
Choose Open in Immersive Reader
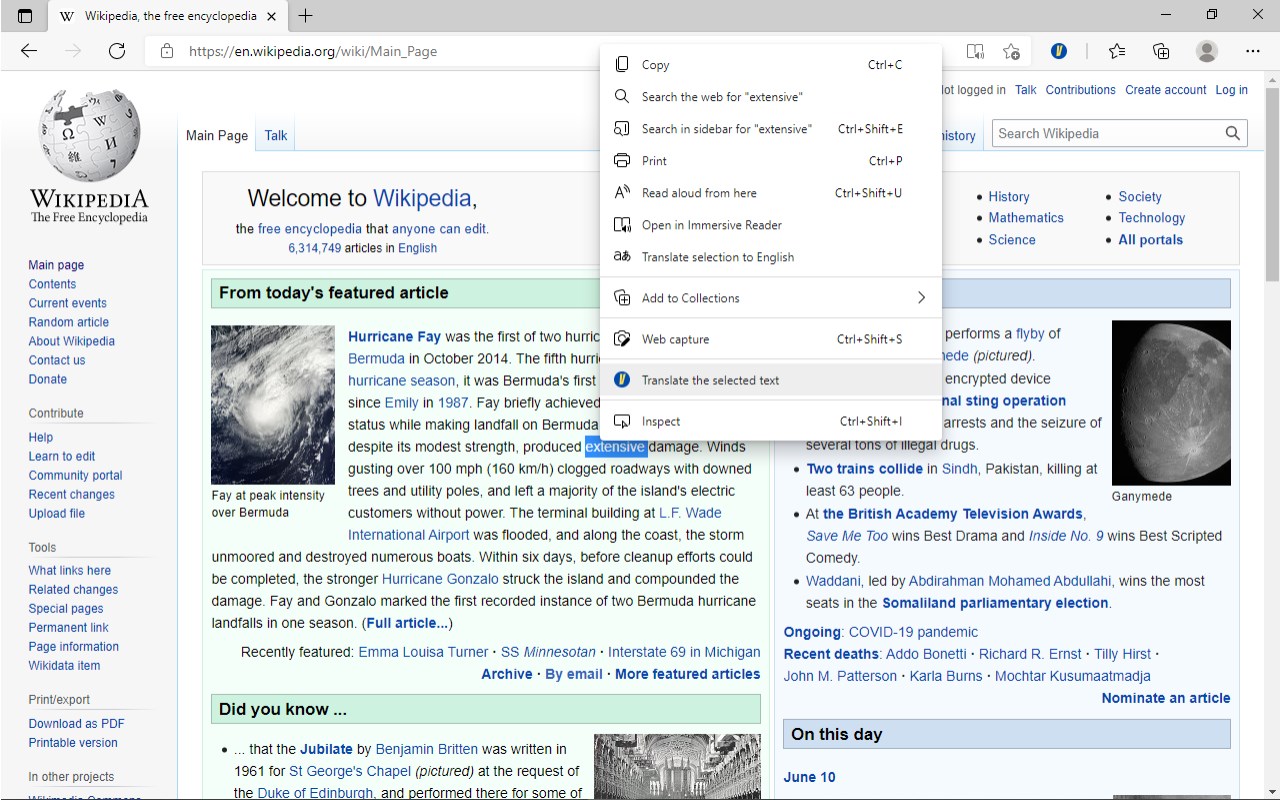(771, 225)
